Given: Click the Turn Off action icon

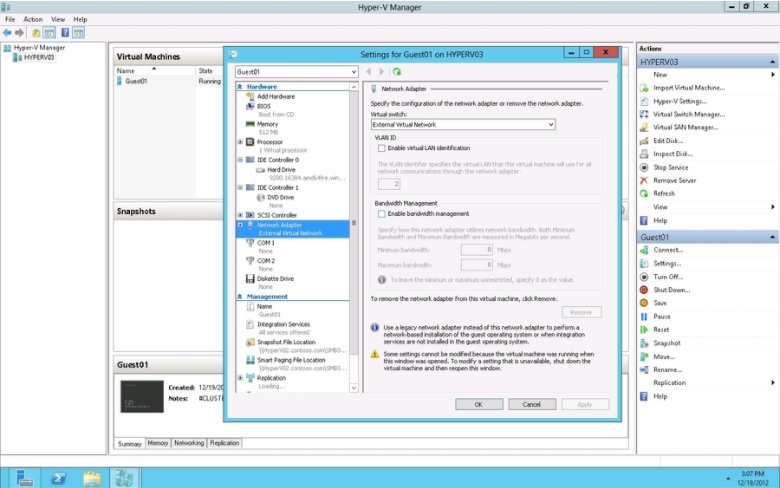Looking at the screenshot, I should [x=644, y=277].
